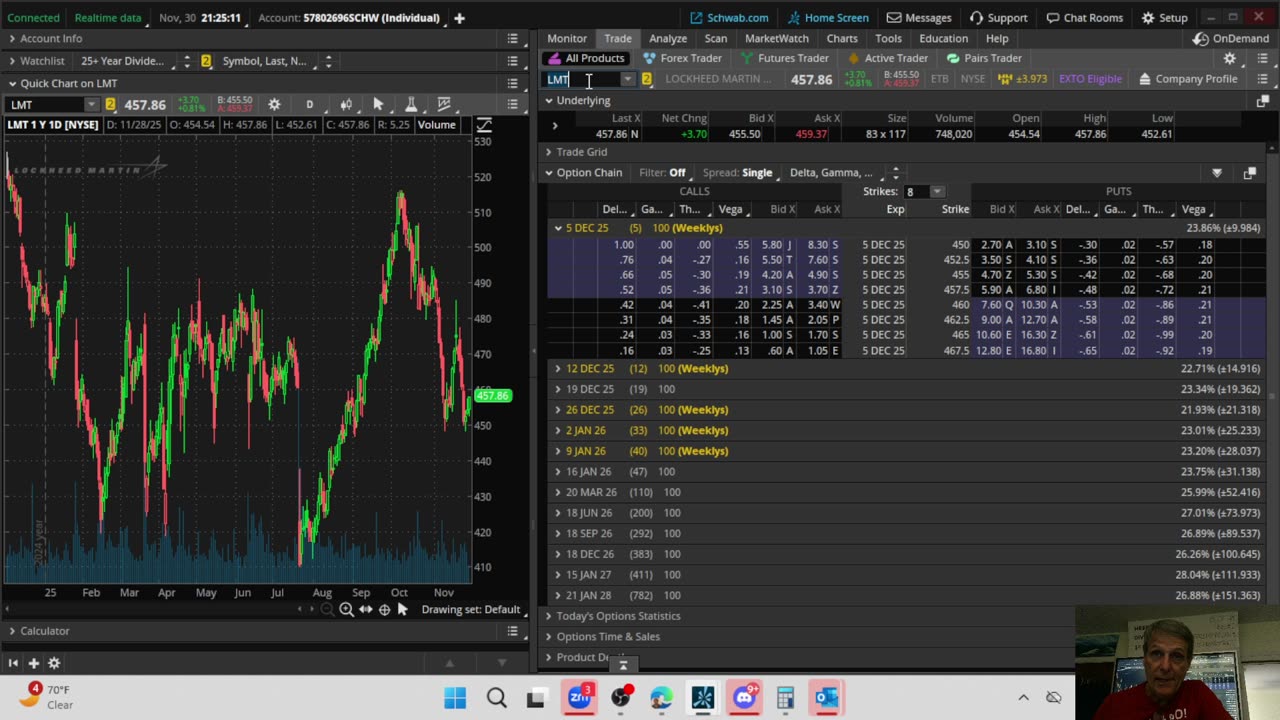The width and height of the screenshot is (1280, 720).
Task: Launch OnDemand mode
Action: pyautogui.click(x=1231, y=38)
